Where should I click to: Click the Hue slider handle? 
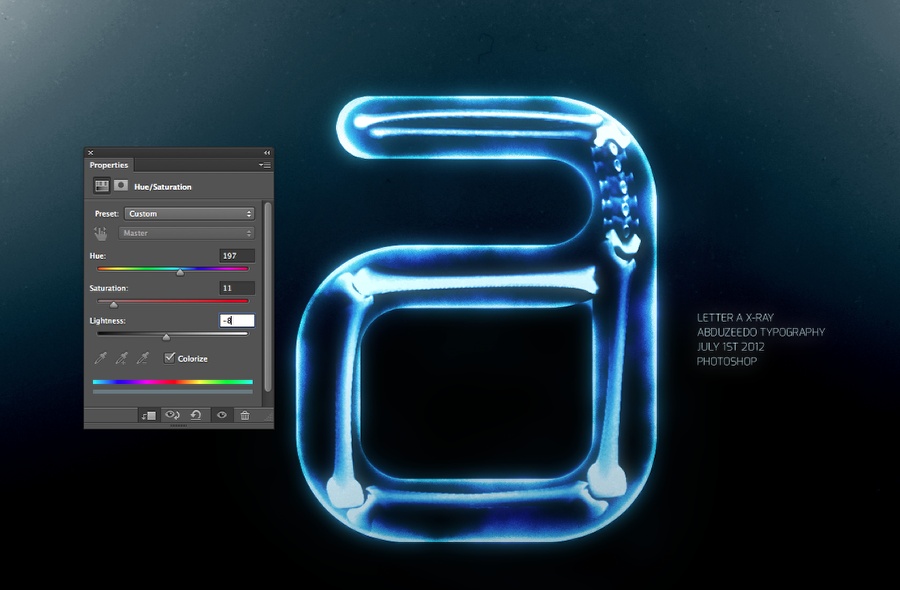coord(180,272)
